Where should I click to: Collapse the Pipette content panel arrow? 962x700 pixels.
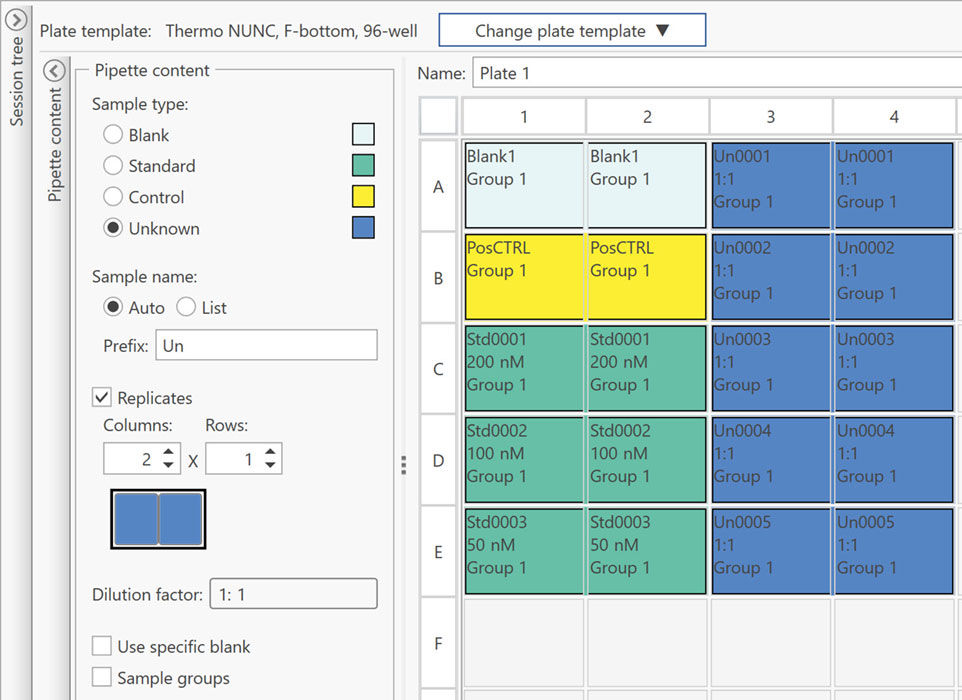[55, 71]
